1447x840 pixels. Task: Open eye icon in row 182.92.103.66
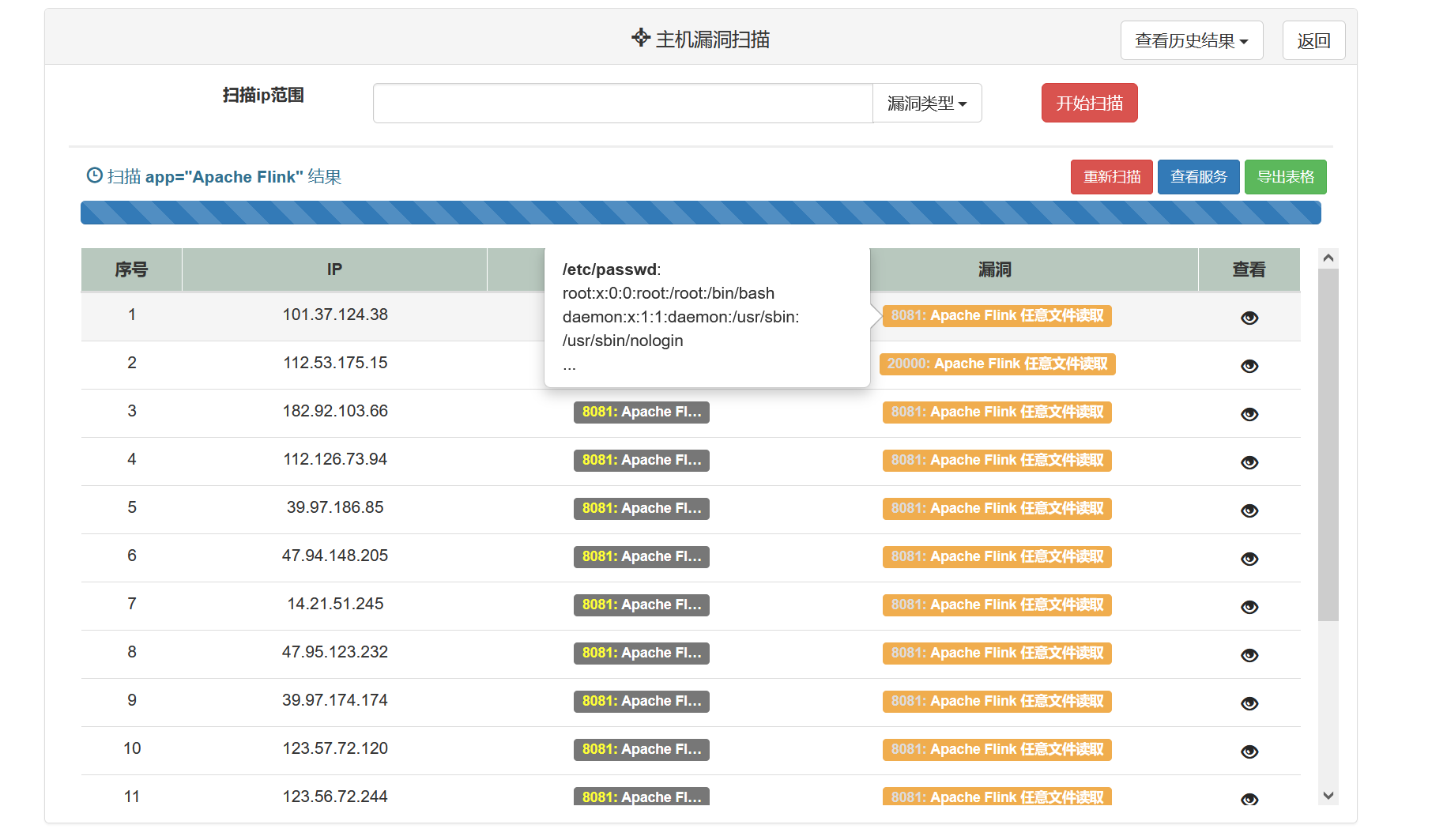1249,414
